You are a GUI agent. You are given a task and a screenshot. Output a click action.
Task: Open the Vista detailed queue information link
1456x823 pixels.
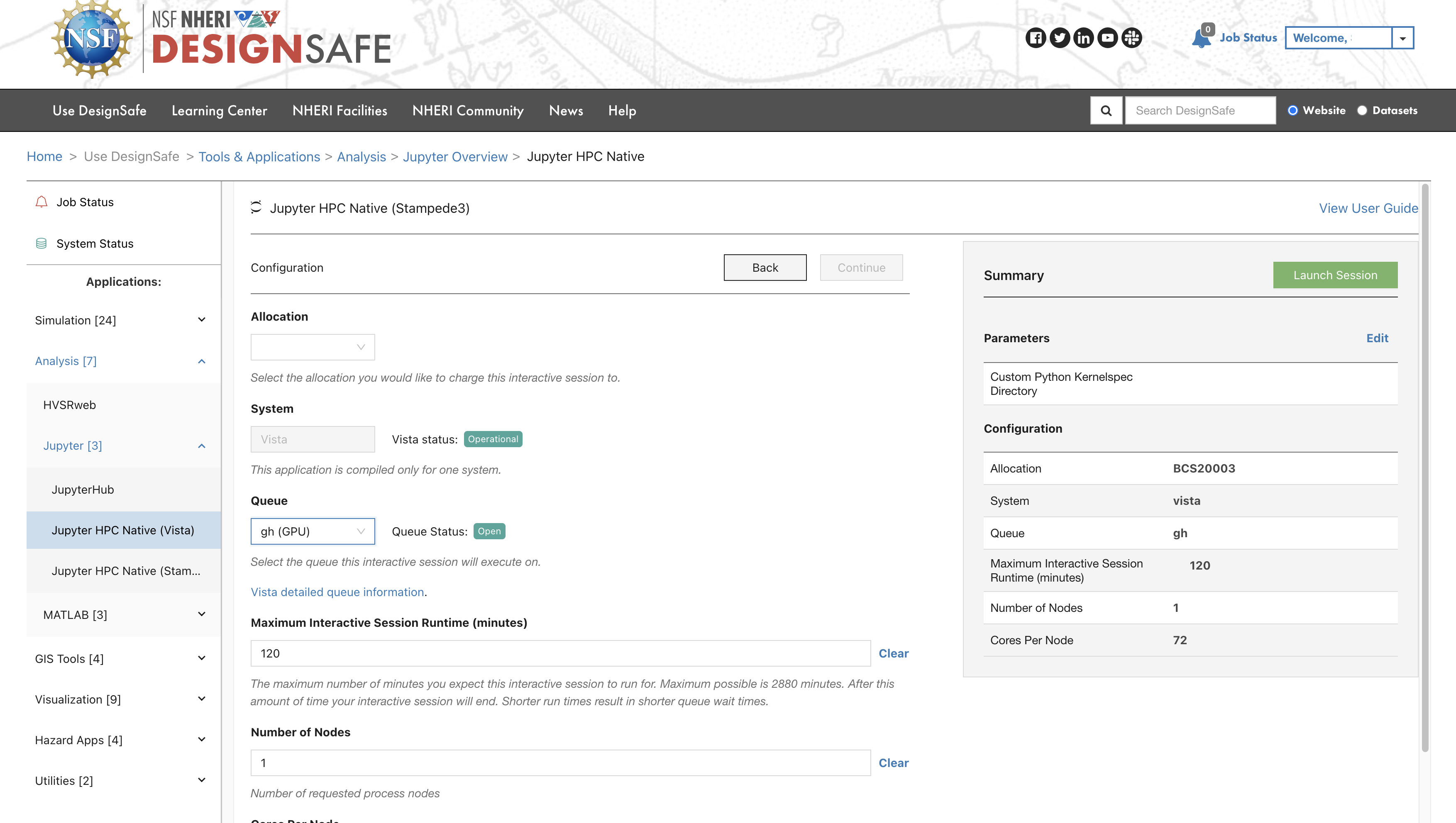tap(337, 592)
